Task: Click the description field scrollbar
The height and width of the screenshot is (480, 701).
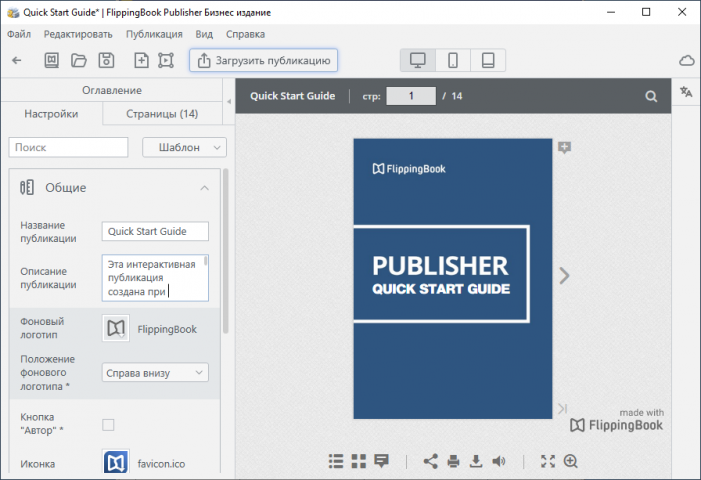Action: coord(206,261)
